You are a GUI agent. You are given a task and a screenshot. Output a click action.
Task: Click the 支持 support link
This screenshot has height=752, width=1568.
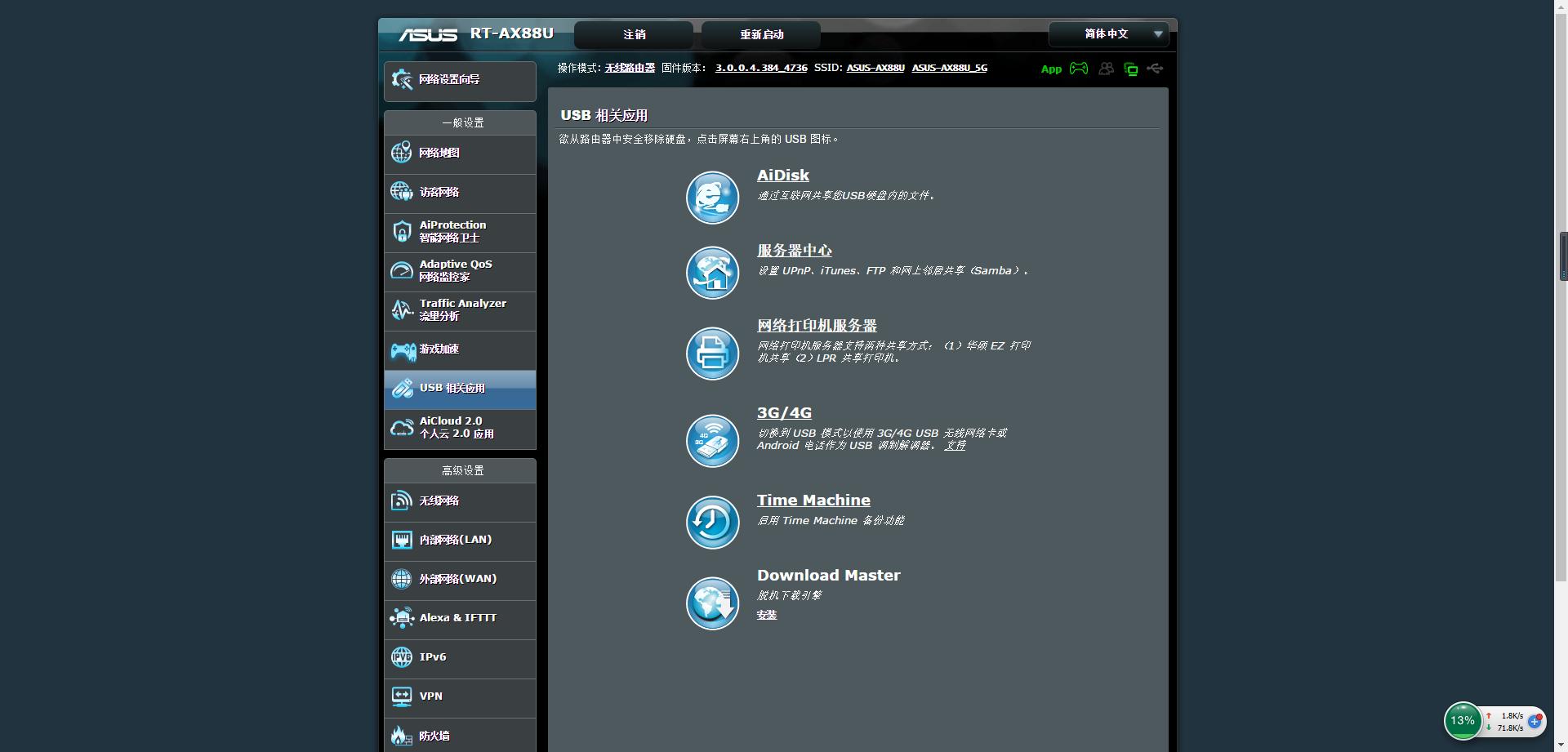tap(955, 446)
